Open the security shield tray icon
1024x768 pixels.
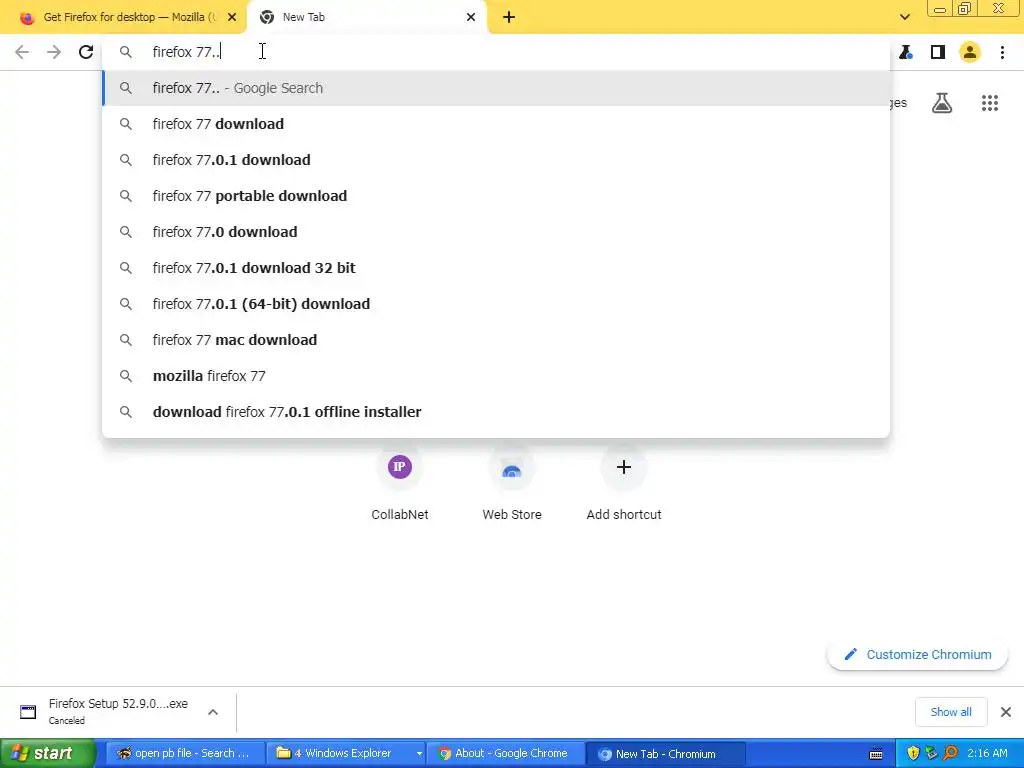[913, 754]
